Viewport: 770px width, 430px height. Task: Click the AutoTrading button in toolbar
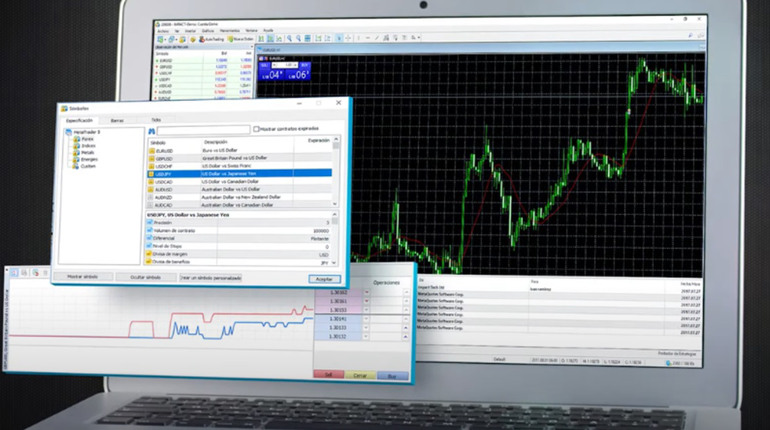point(212,39)
